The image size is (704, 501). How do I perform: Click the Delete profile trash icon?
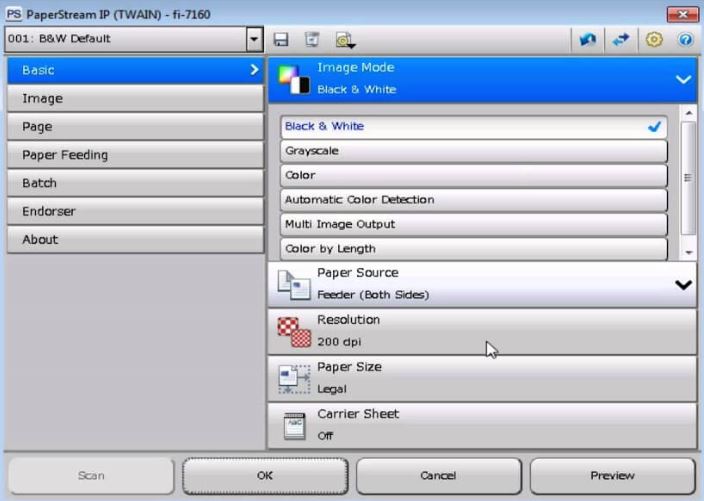pos(312,39)
